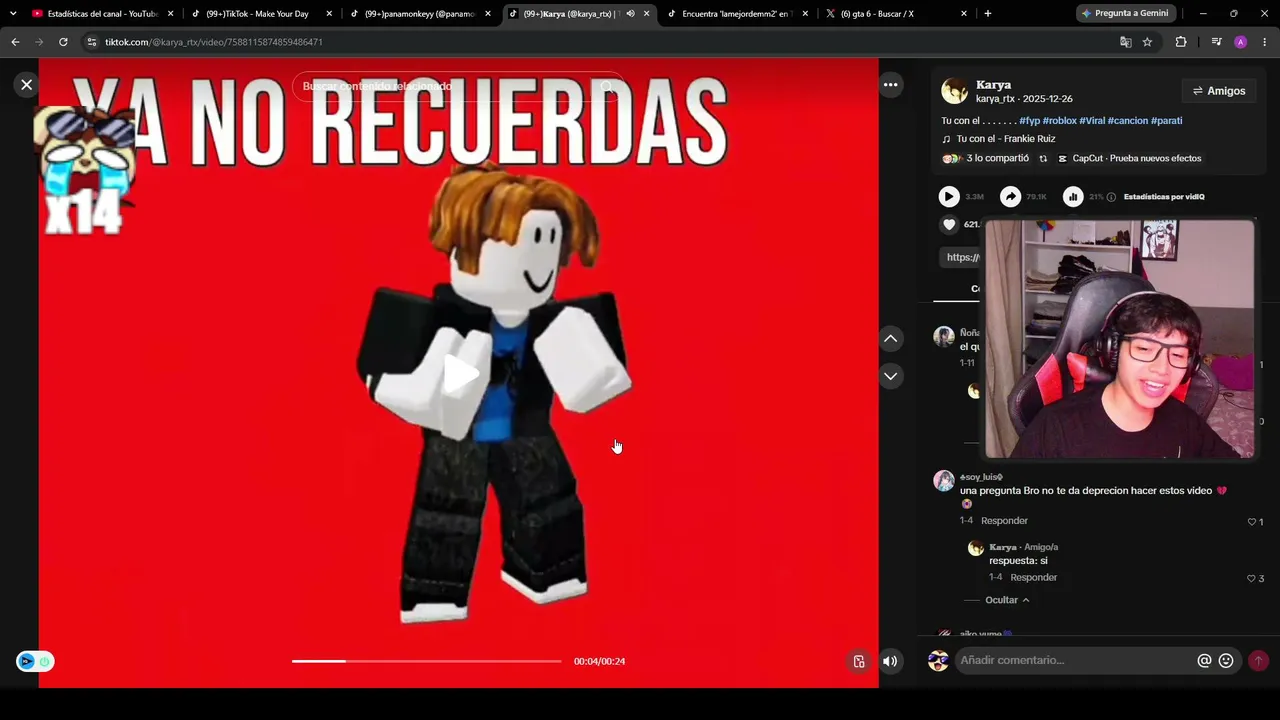Click the 3 lo compartió shared-by text
This screenshot has width=1280, height=720.
tap(997, 159)
